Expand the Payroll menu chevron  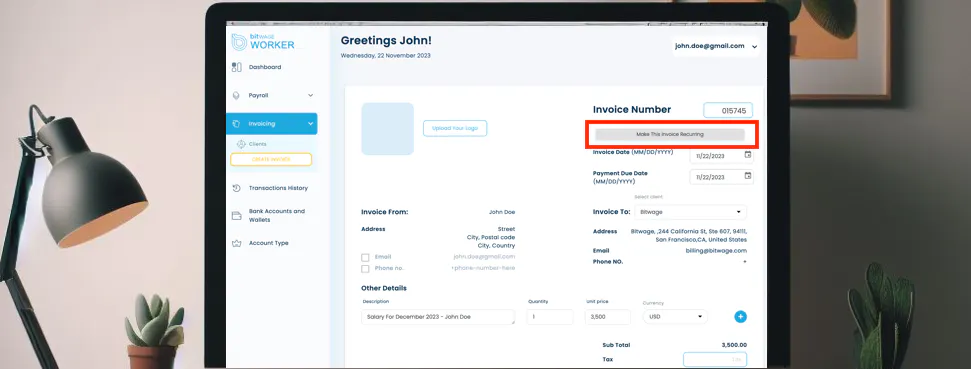click(310, 95)
